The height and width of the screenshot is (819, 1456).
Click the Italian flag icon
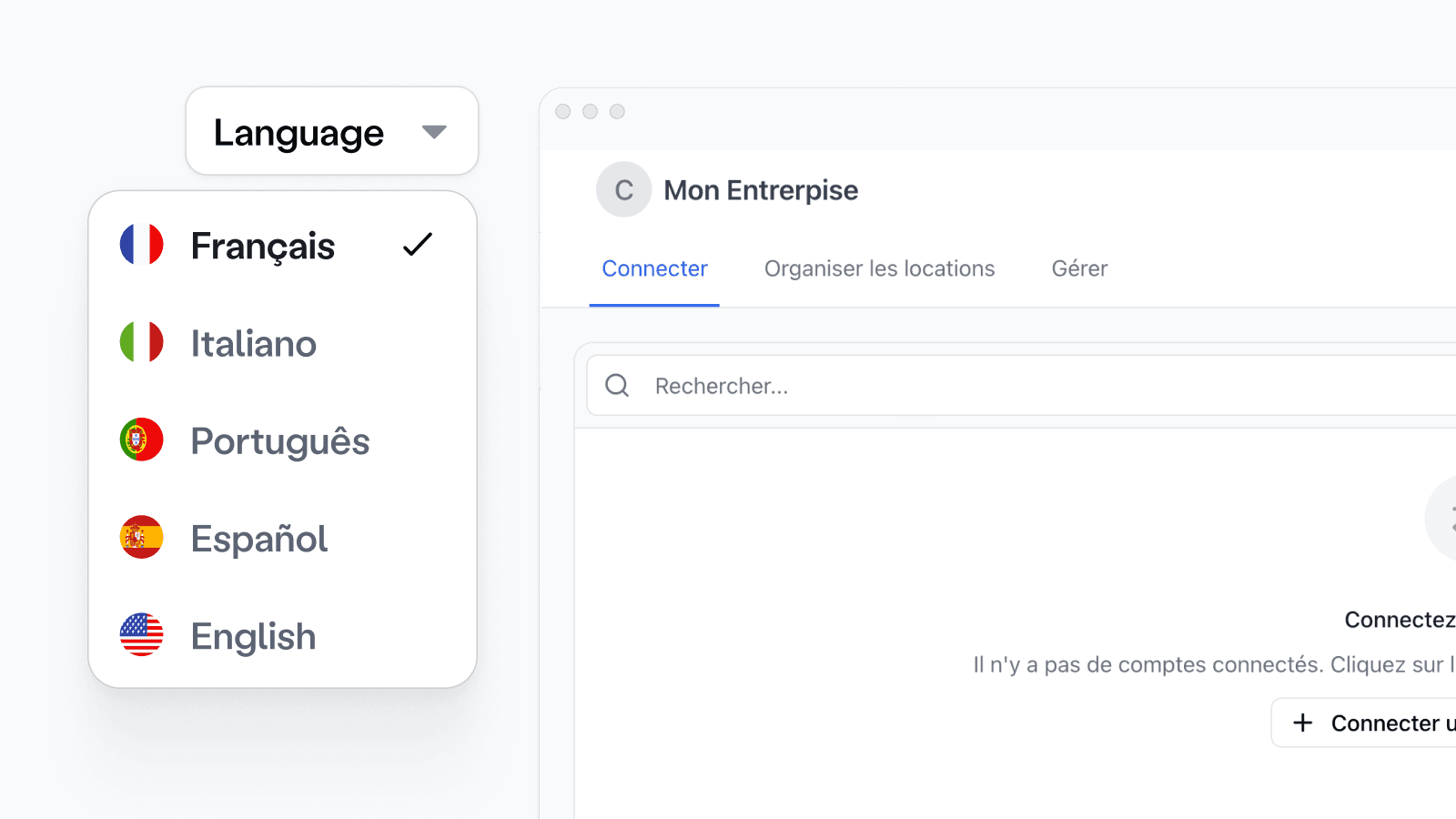[142, 342]
